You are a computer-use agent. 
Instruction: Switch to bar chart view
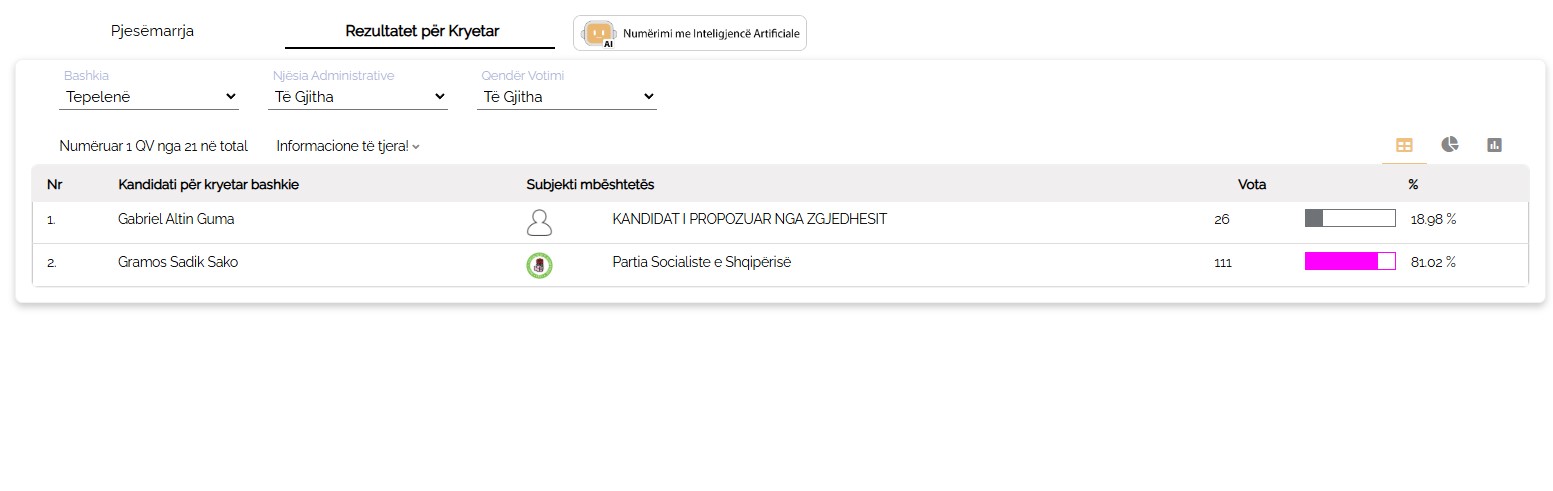tap(1494, 145)
